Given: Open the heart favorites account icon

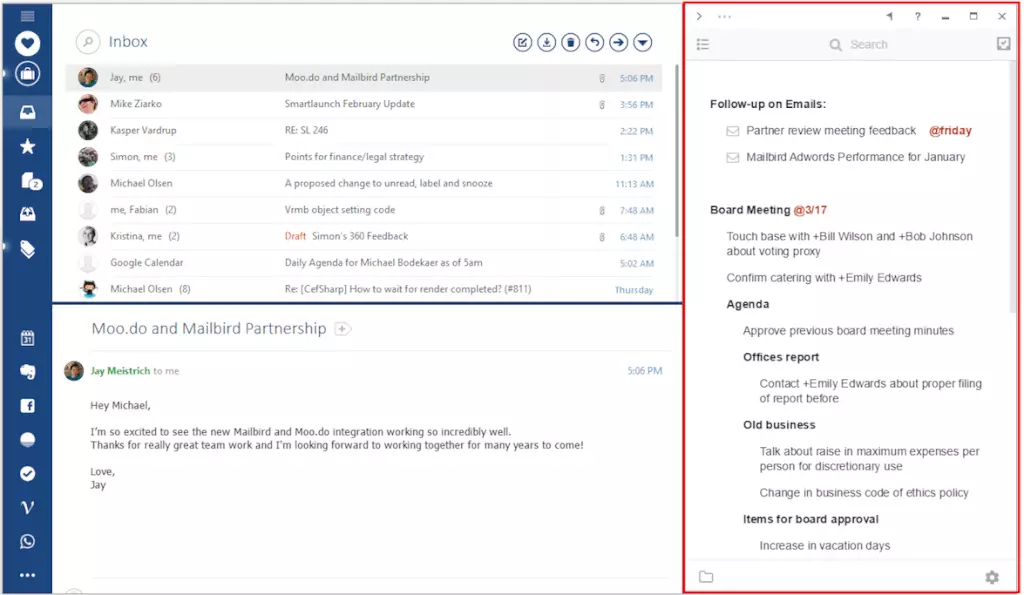Looking at the screenshot, I should click(27, 44).
